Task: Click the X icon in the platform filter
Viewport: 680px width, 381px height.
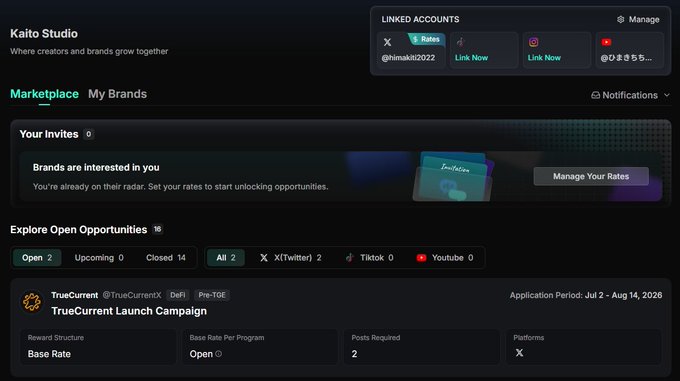Action: tap(264, 257)
